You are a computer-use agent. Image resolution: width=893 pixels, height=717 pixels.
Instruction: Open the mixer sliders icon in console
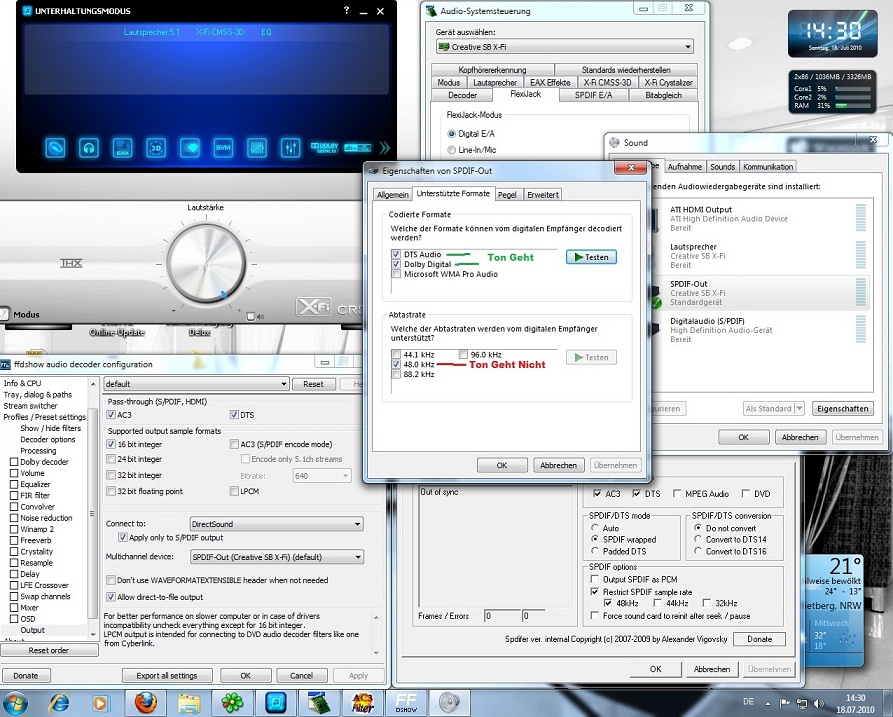click(x=290, y=148)
